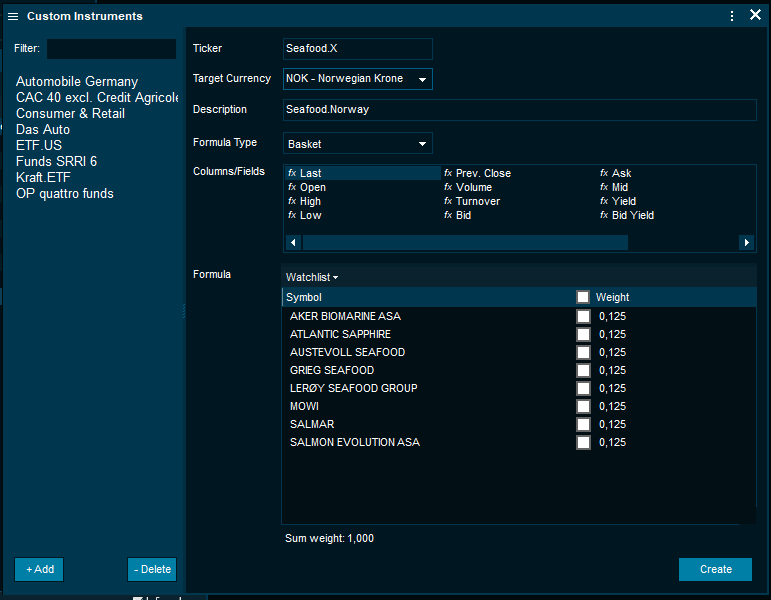The height and width of the screenshot is (600, 771).
Task: Pick the fx Volume field
Action: tap(473, 187)
